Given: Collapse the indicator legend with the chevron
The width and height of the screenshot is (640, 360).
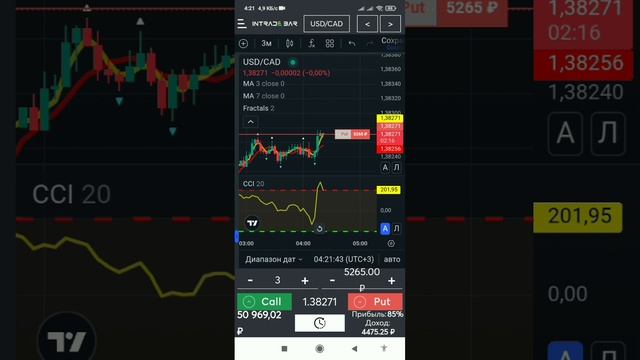Looking at the screenshot, I should 251,122.
